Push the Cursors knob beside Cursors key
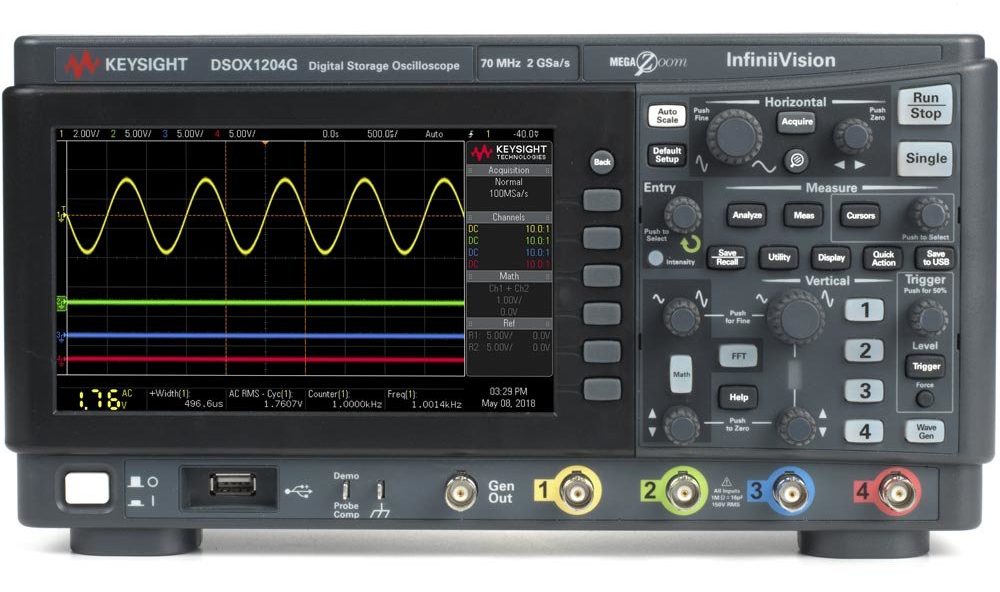The image size is (1000, 592). (929, 214)
